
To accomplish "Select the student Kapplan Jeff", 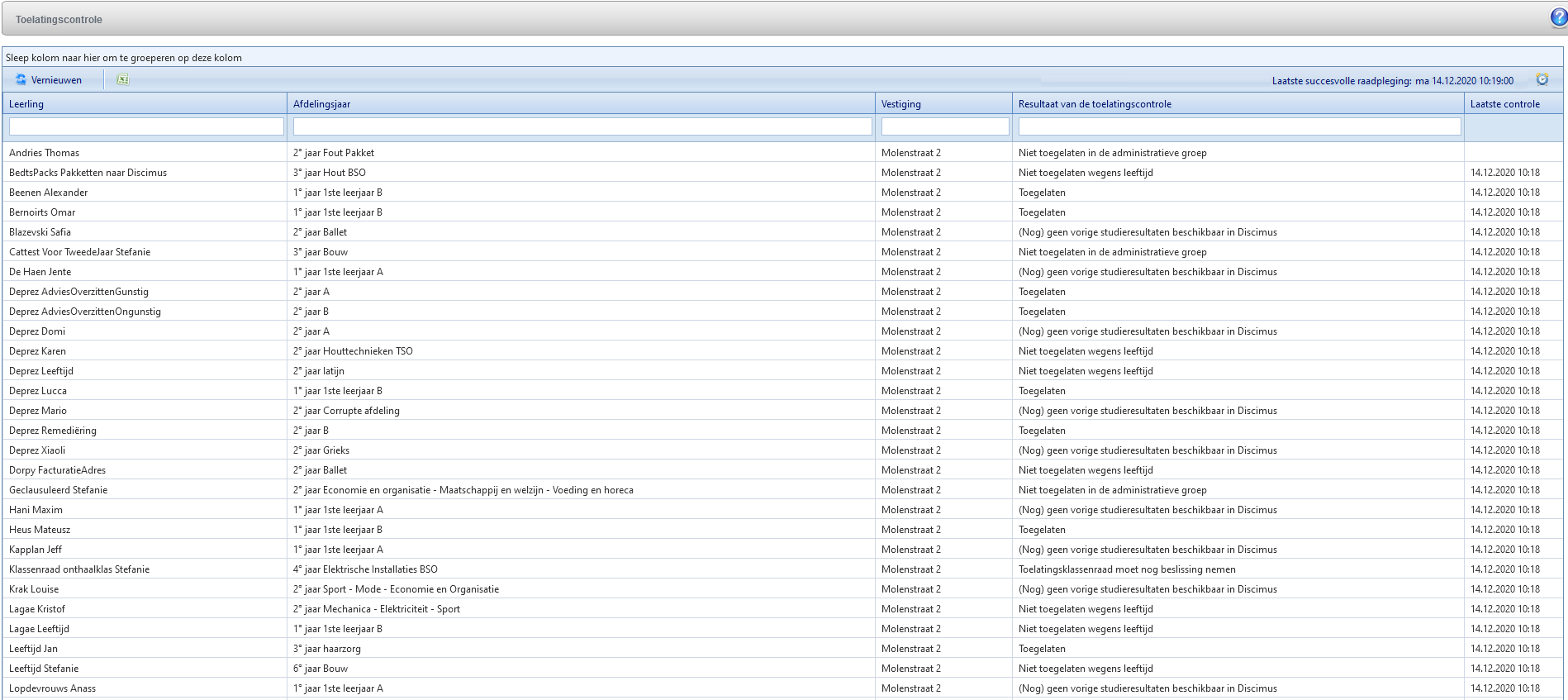I will (36, 550).
